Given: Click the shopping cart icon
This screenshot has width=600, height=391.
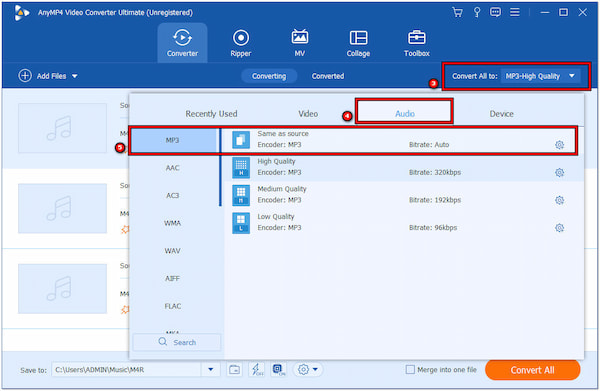Looking at the screenshot, I should (457, 12).
